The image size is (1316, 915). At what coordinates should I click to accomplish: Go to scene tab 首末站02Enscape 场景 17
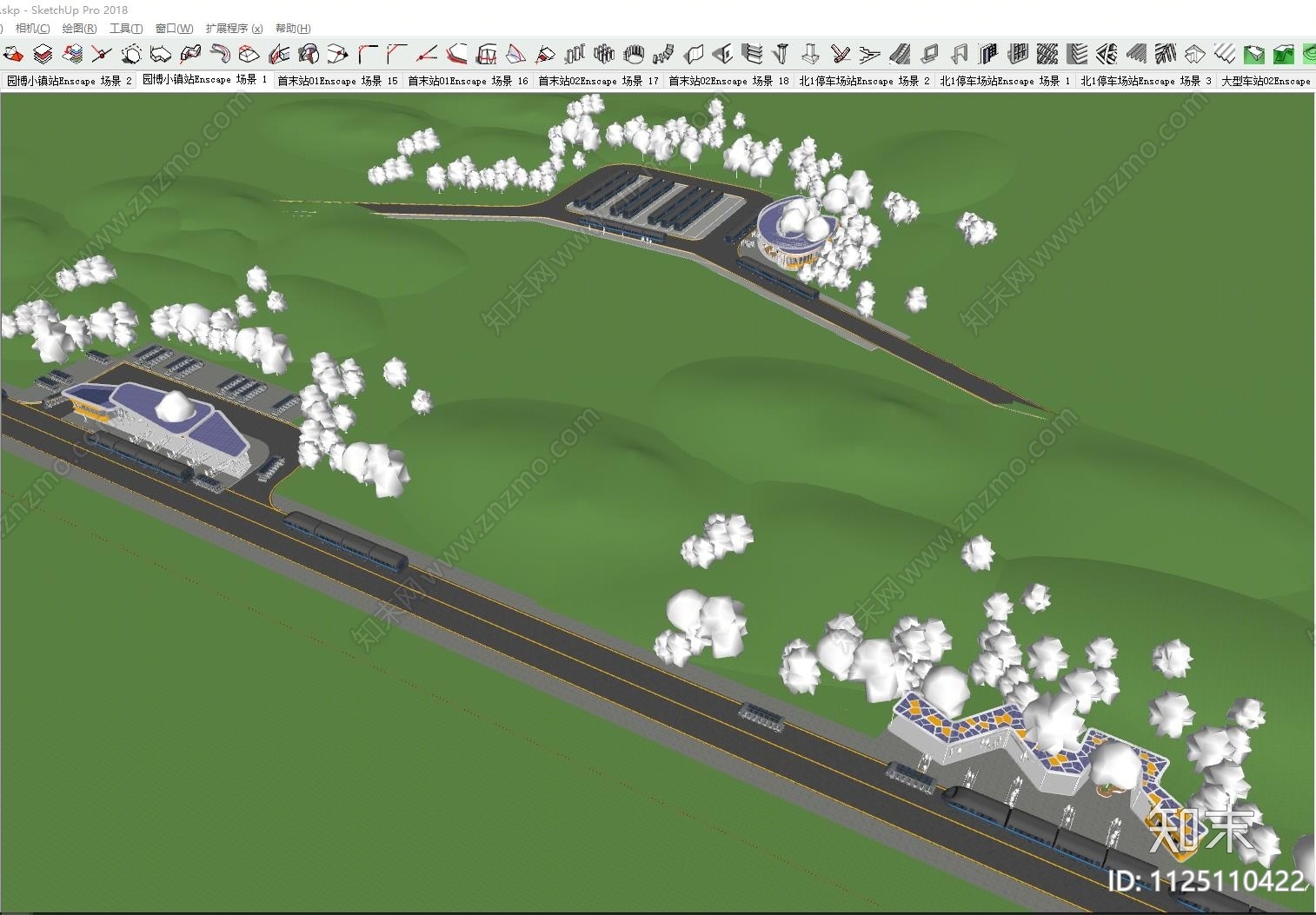pyautogui.click(x=599, y=81)
